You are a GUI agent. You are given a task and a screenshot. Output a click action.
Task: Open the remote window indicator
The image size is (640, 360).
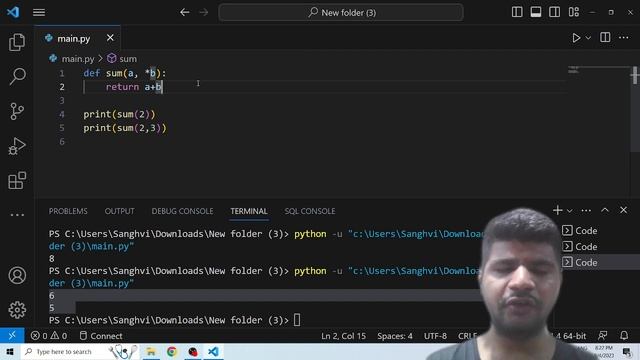point(12,336)
